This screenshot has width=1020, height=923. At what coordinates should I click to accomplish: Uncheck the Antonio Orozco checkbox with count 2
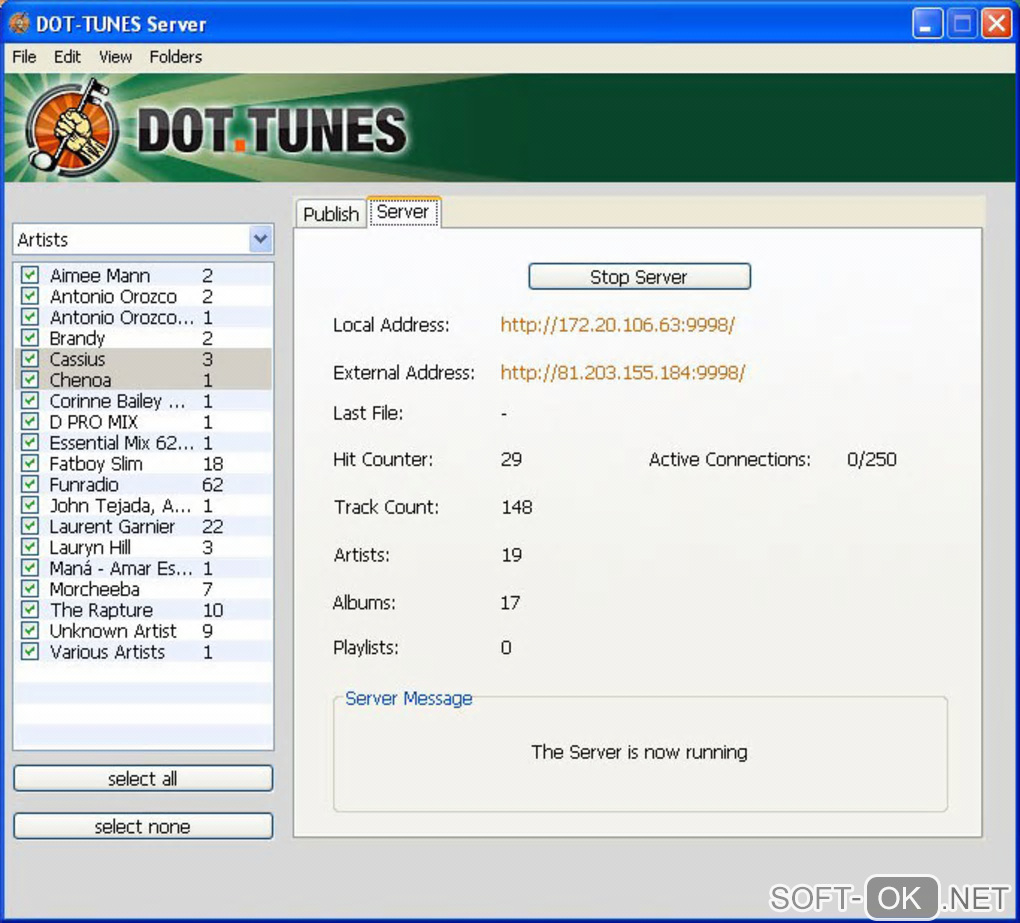click(29, 296)
